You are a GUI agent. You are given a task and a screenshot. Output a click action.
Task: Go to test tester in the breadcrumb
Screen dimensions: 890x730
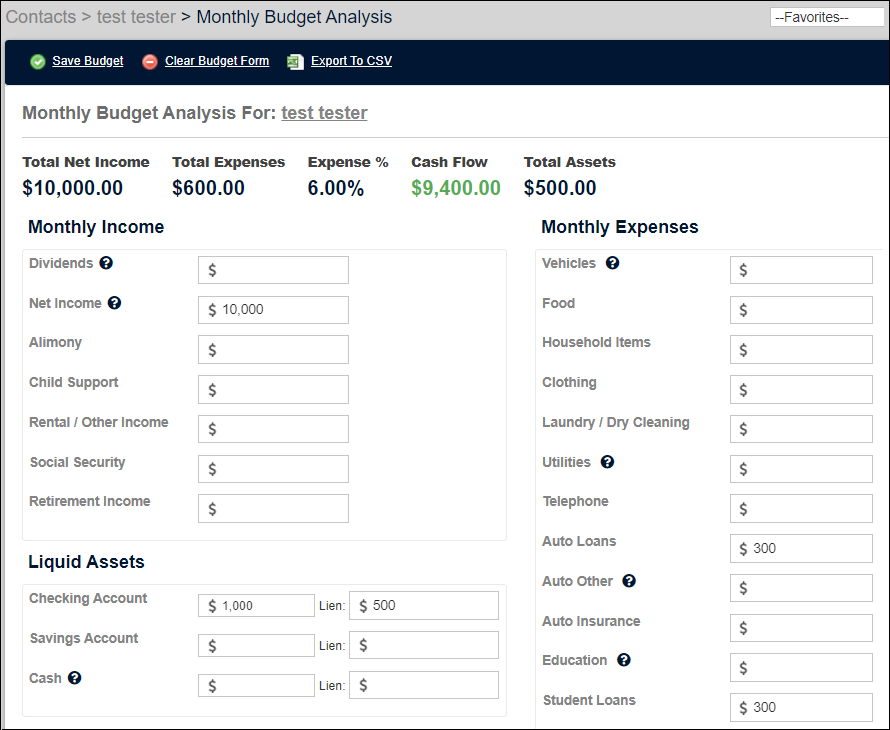point(136,17)
